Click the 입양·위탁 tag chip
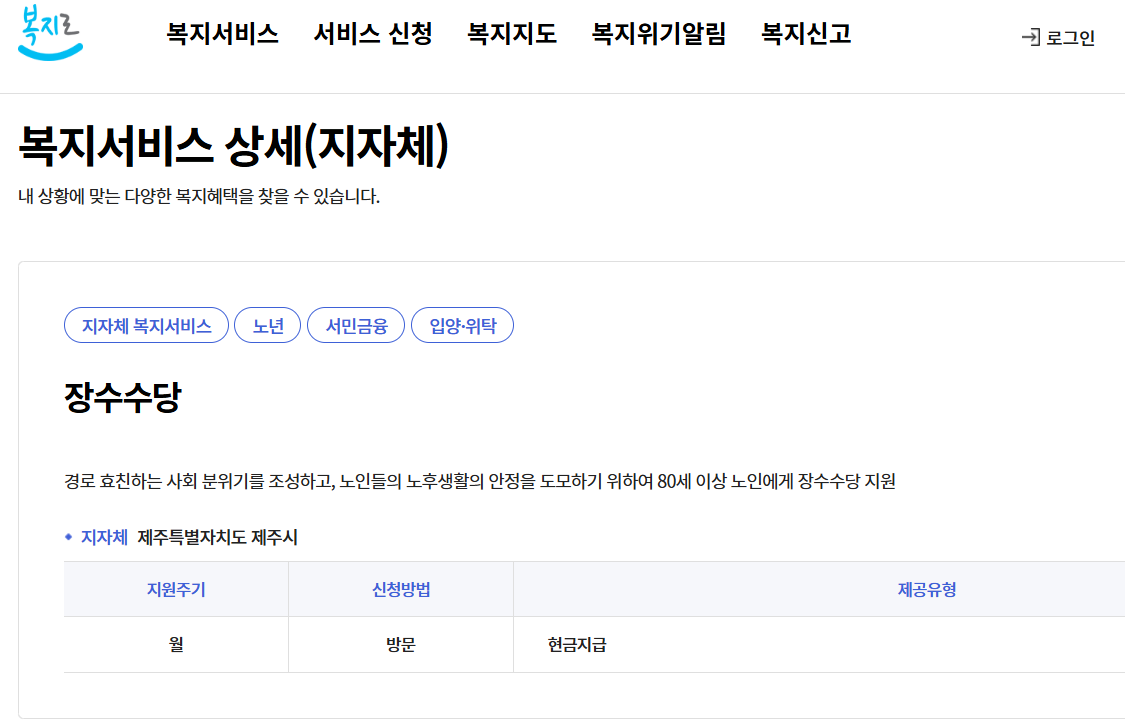This screenshot has height=721, width=1125. (462, 324)
